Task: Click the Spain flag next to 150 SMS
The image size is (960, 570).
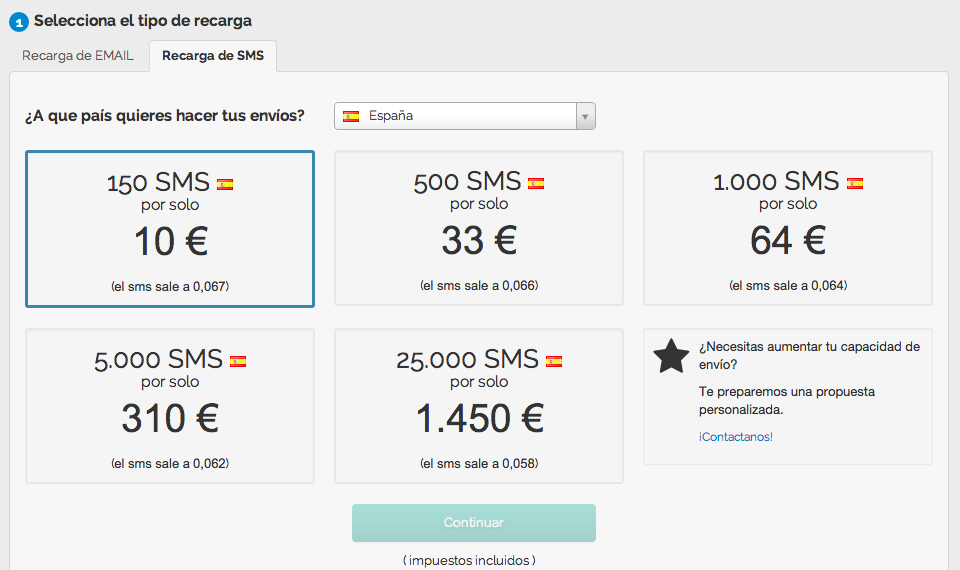Action: [225, 184]
